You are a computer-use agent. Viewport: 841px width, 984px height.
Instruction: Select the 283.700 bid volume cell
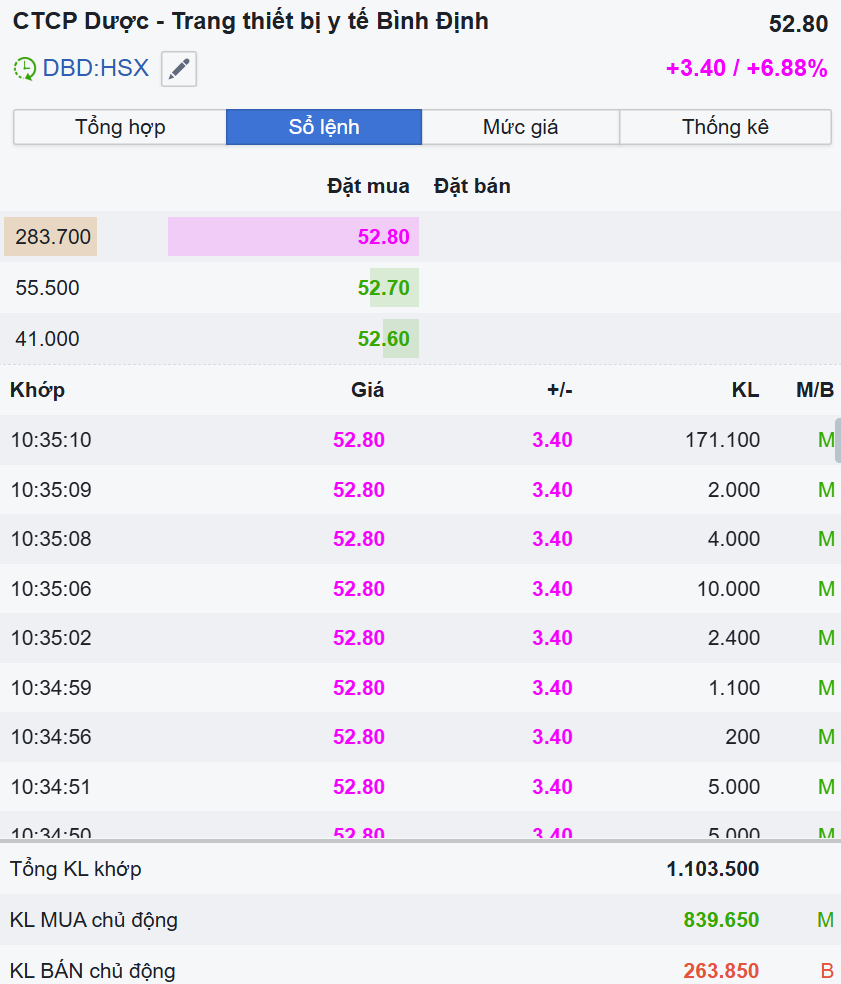click(52, 237)
